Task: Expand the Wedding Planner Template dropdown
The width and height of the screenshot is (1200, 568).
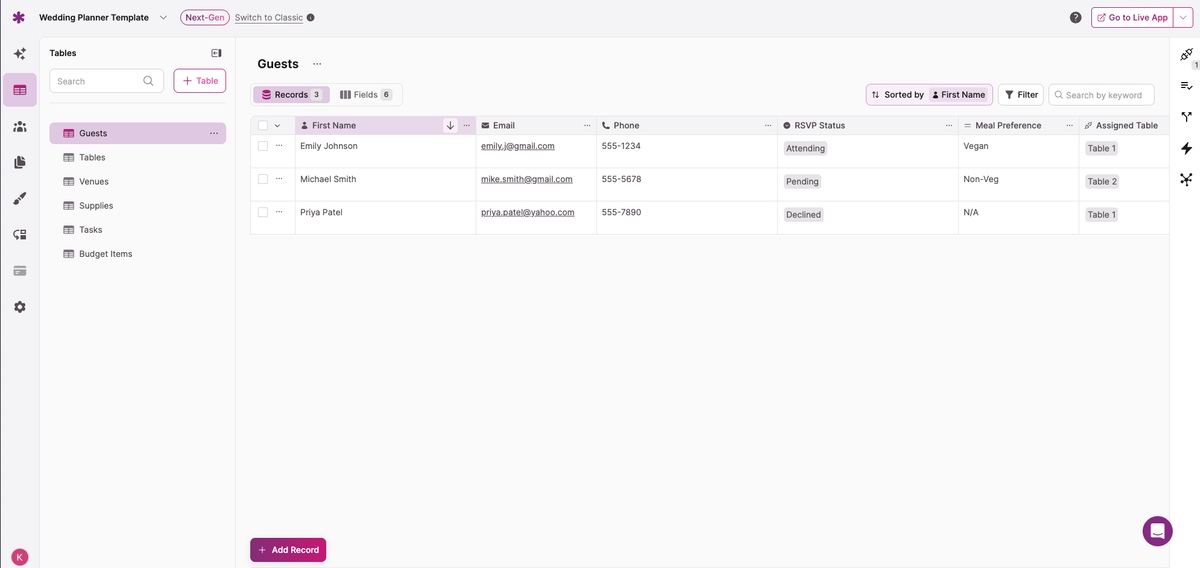Action: [163, 18]
